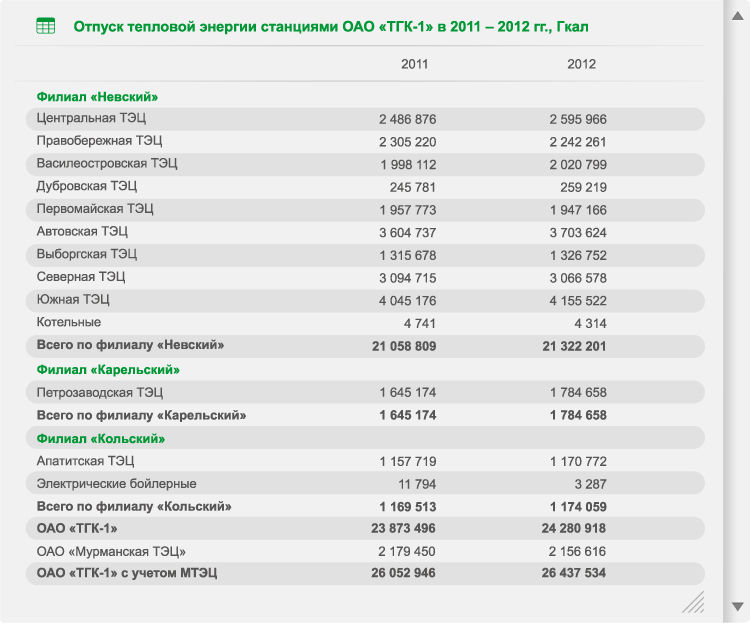The image size is (750, 627).
Task: Click the 2011 column header
Action: tap(414, 64)
